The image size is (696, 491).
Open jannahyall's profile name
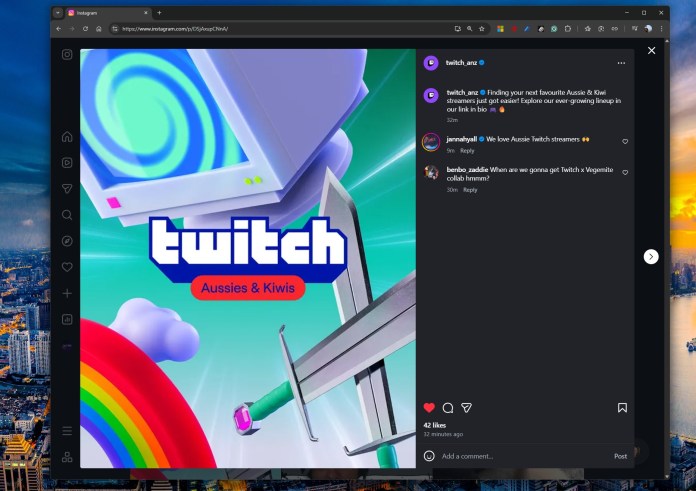tap(462, 139)
